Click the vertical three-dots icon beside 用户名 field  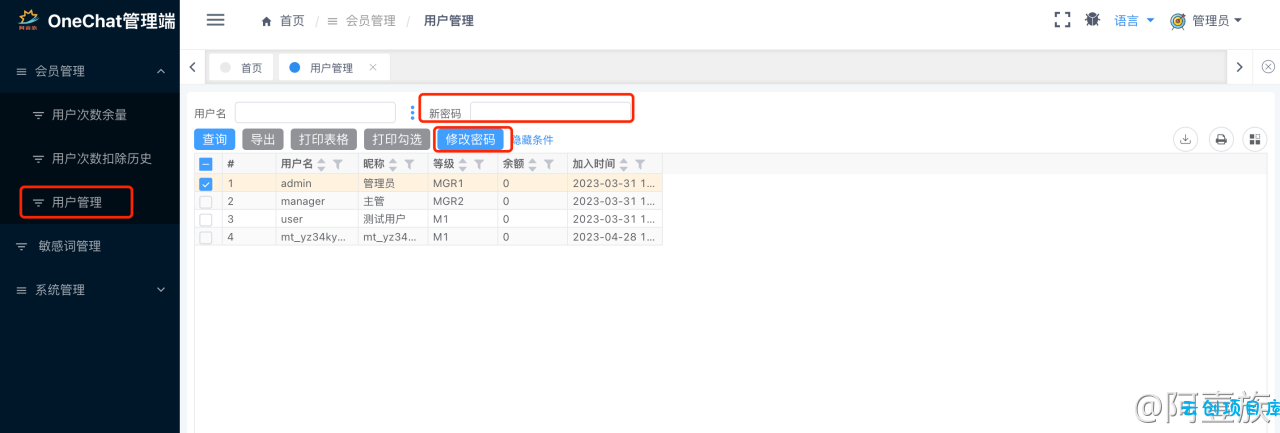tap(413, 112)
